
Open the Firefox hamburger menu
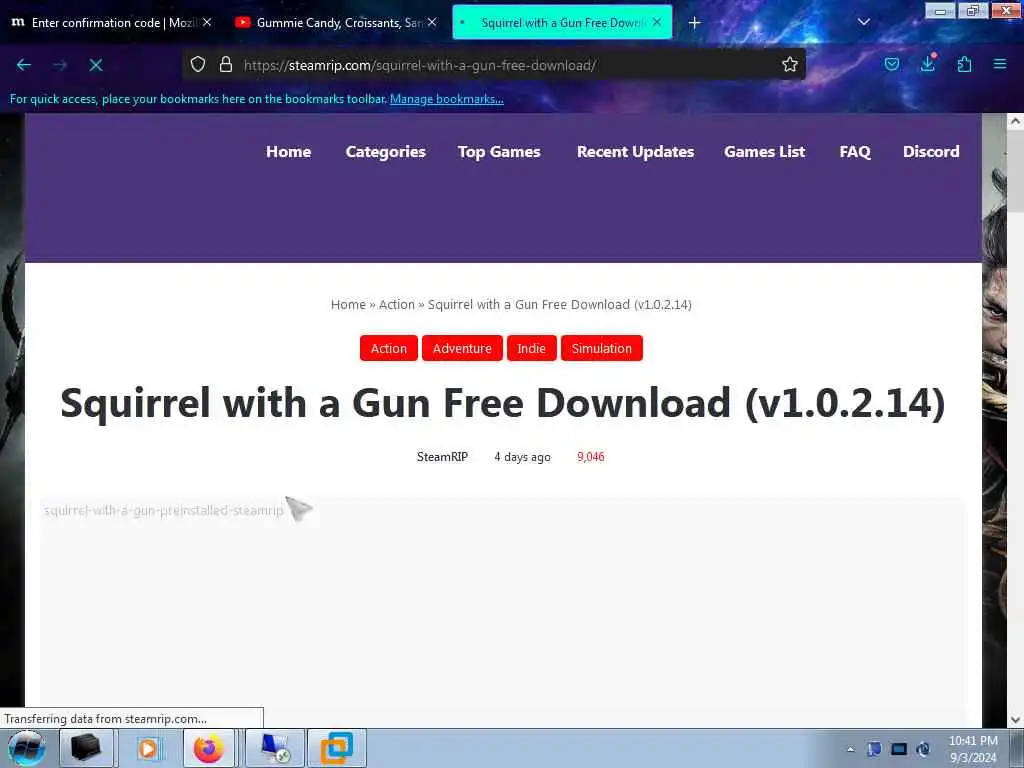click(1000, 65)
